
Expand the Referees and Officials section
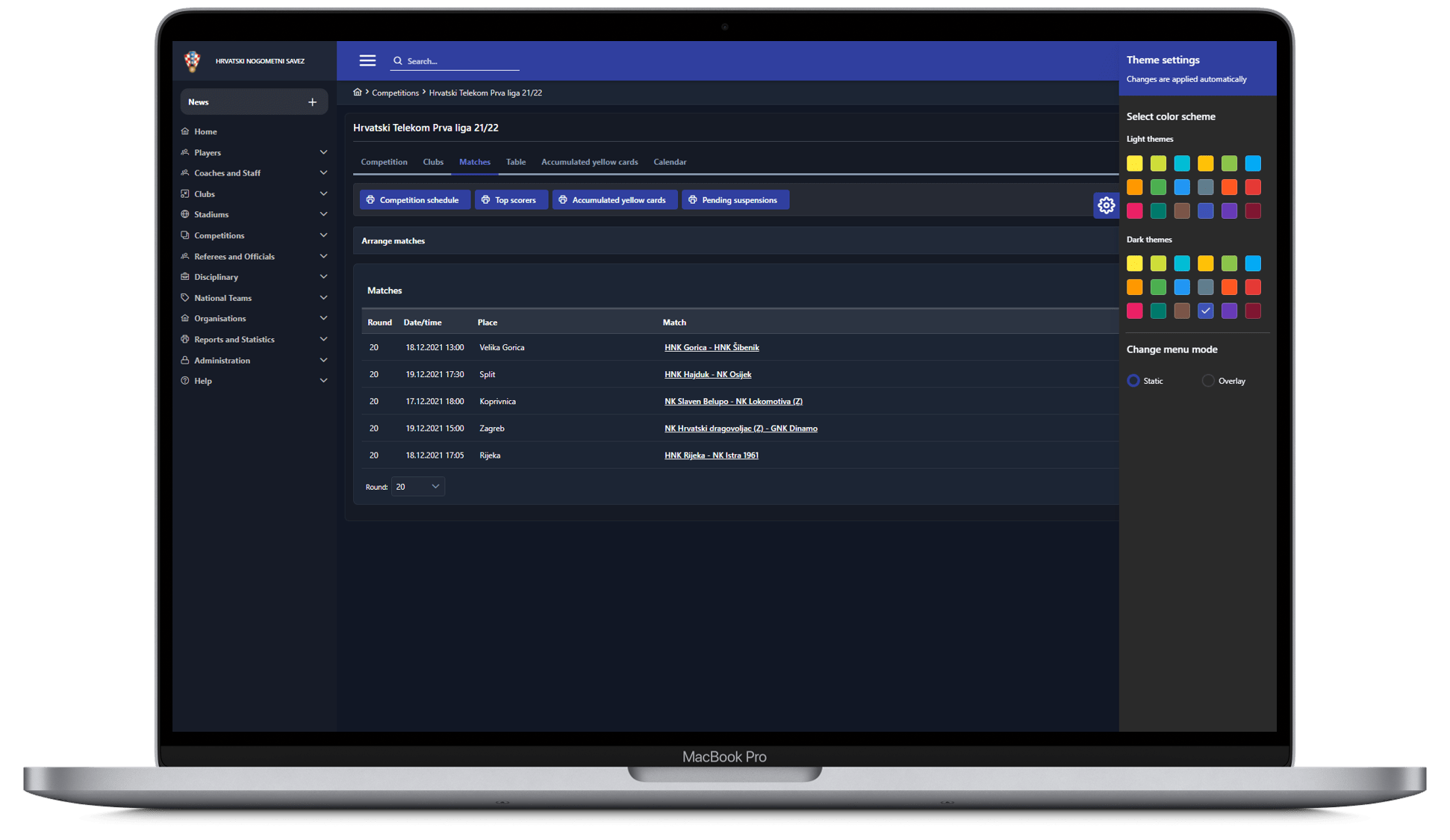point(234,256)
